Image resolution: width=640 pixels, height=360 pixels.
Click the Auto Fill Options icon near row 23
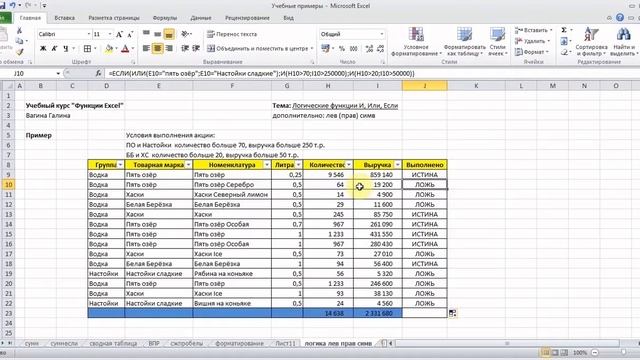point(452,313)
